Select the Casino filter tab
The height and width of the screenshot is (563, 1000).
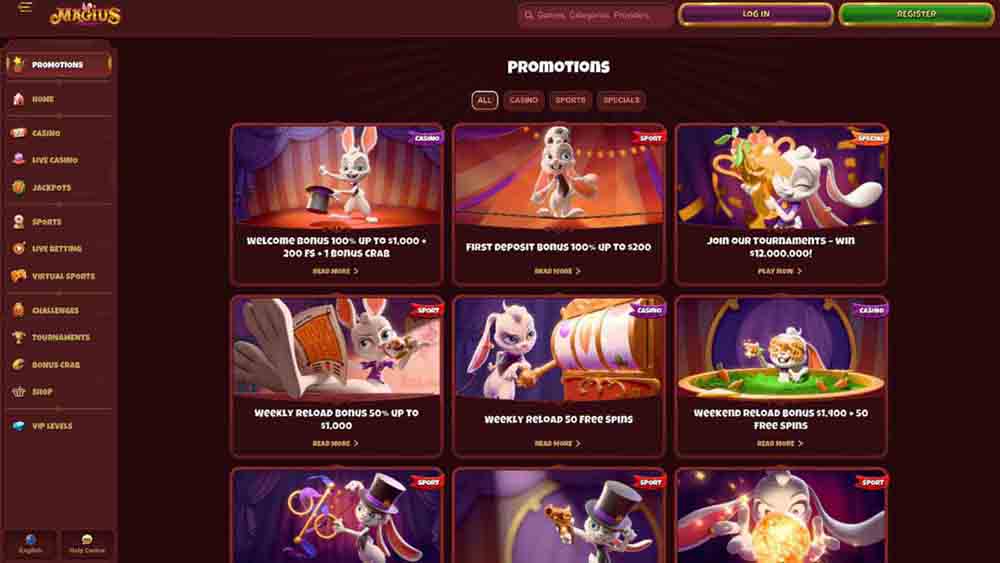[524, 100]
